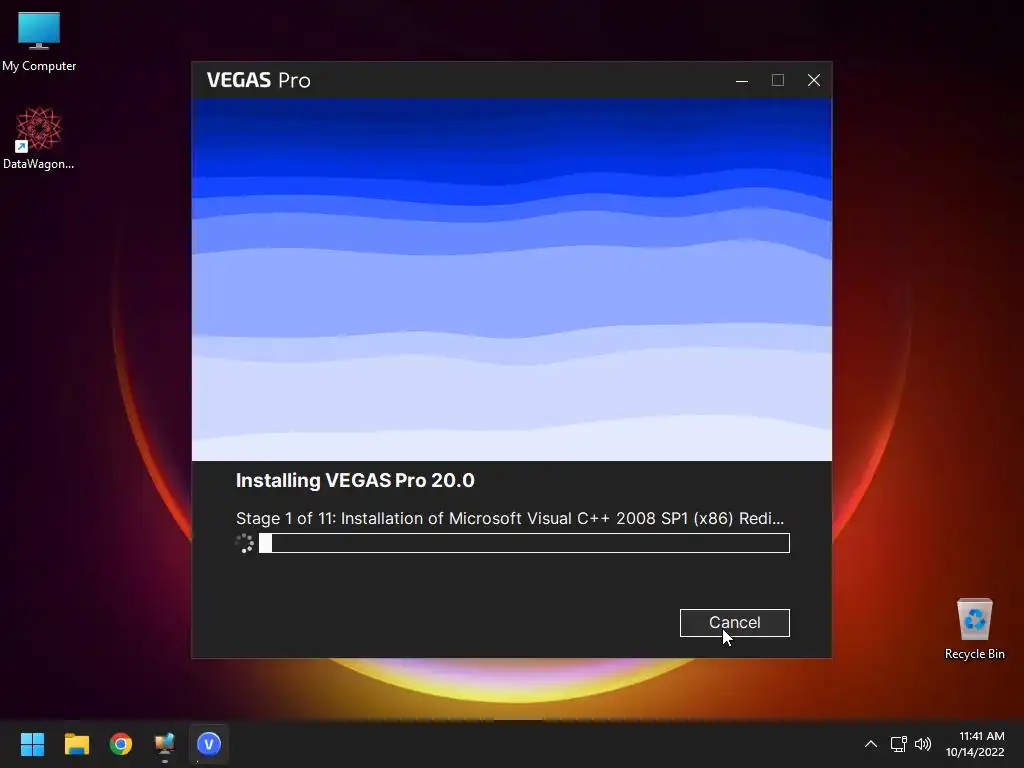Click the installation progress bar
Image resolution: width=1024 pixels, height=768 pixels.
(x=524, y=543)
